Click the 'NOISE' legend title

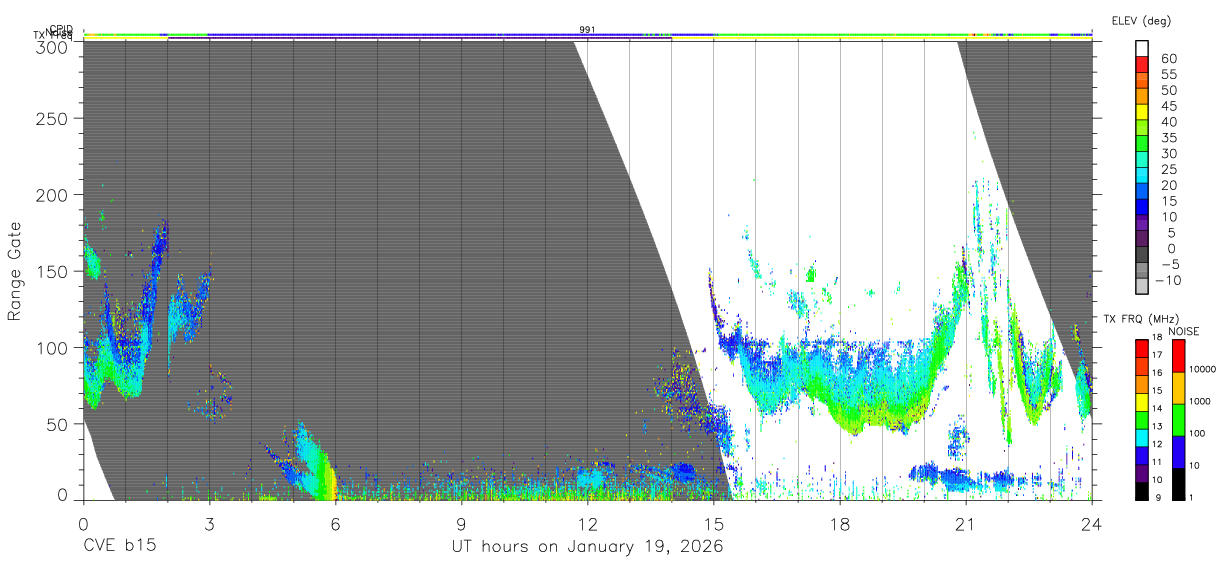1184,331
